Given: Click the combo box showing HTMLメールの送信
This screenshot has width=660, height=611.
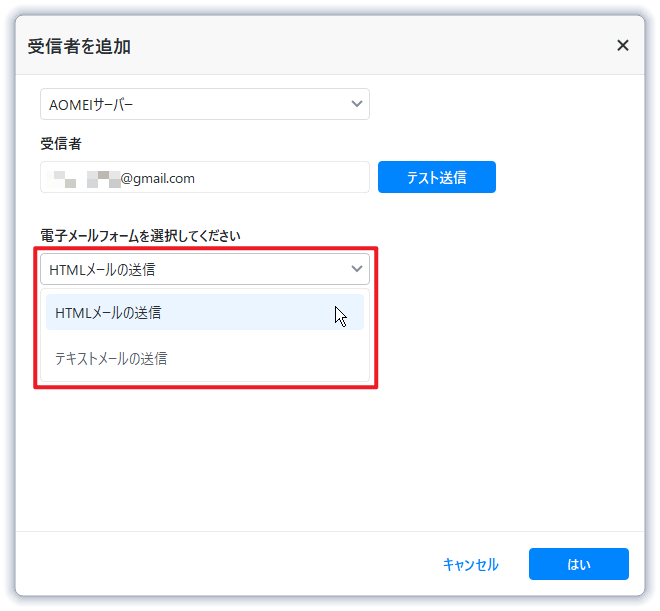Looking at the screenshot, I should coord(190,269).
